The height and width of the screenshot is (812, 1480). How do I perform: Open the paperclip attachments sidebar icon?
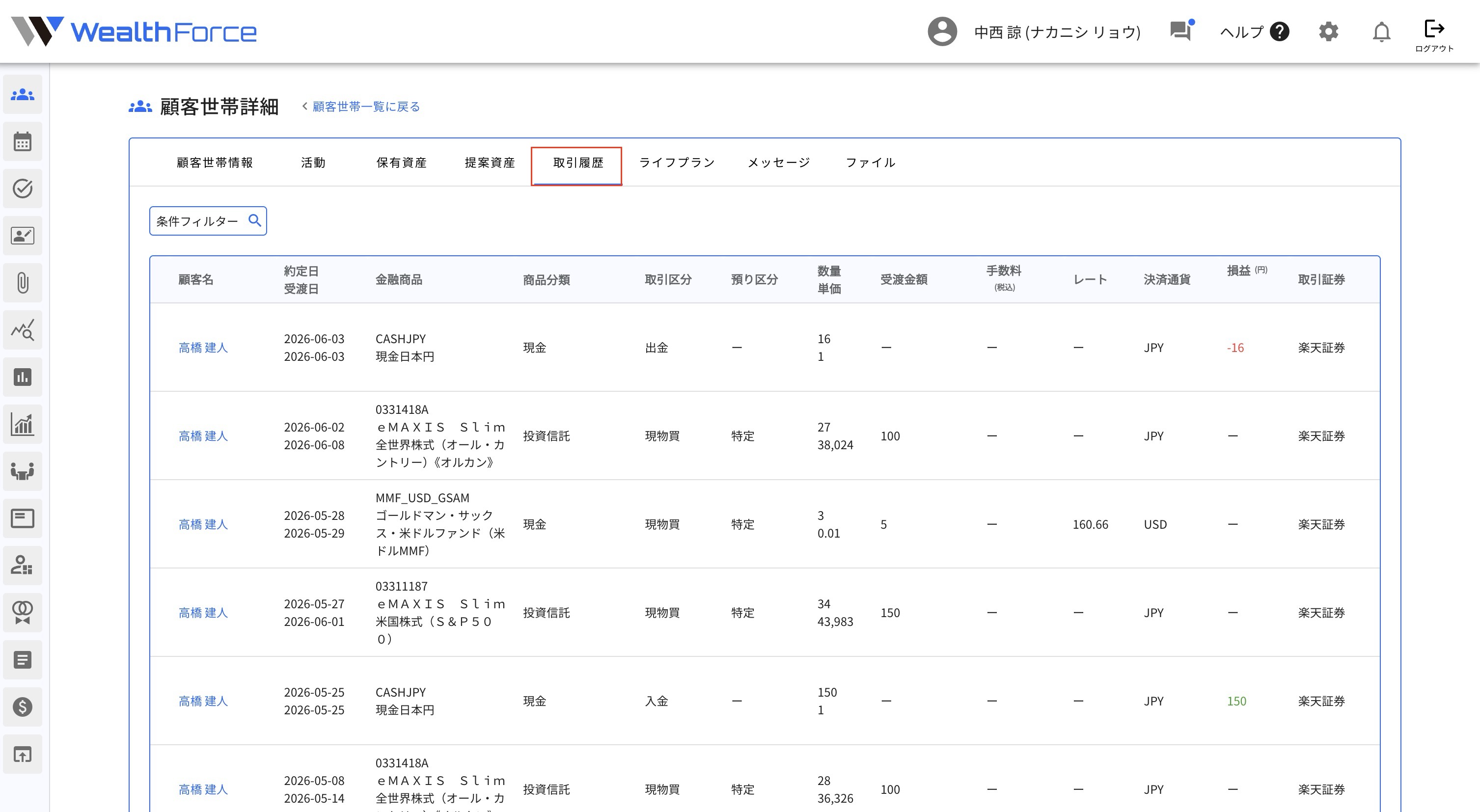click(23, 283)
